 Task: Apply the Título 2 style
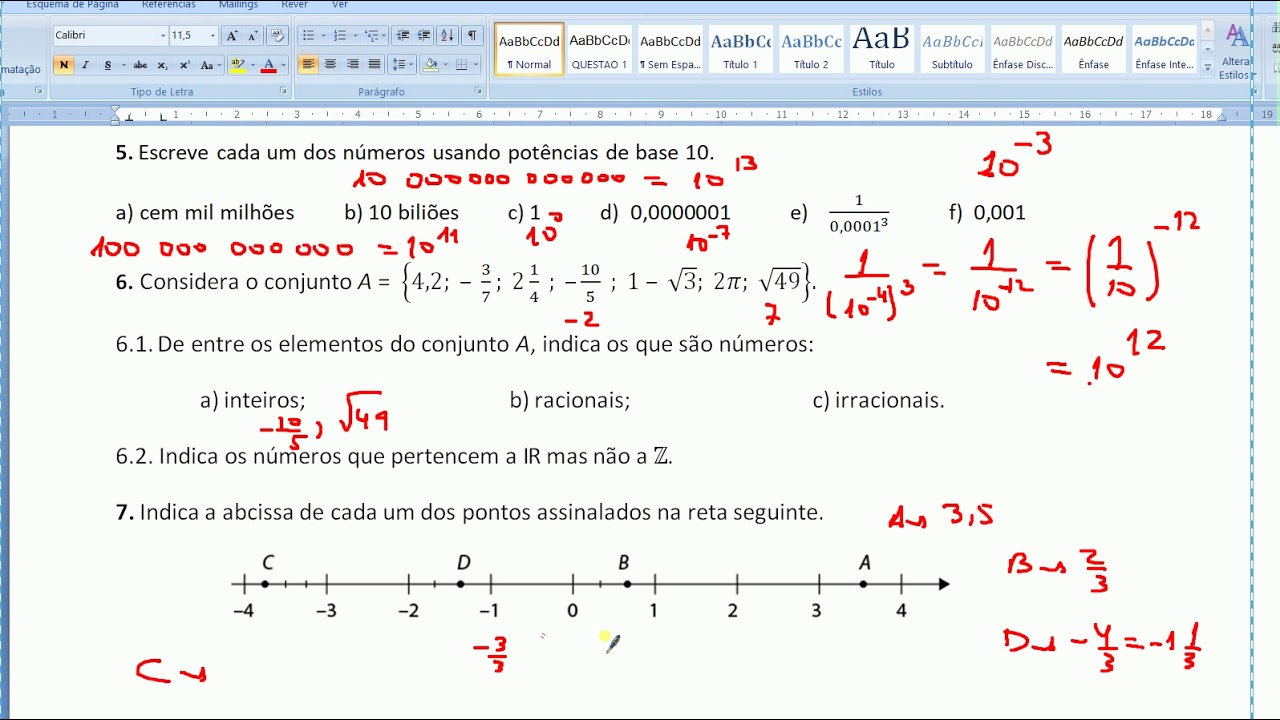[811, 50]
